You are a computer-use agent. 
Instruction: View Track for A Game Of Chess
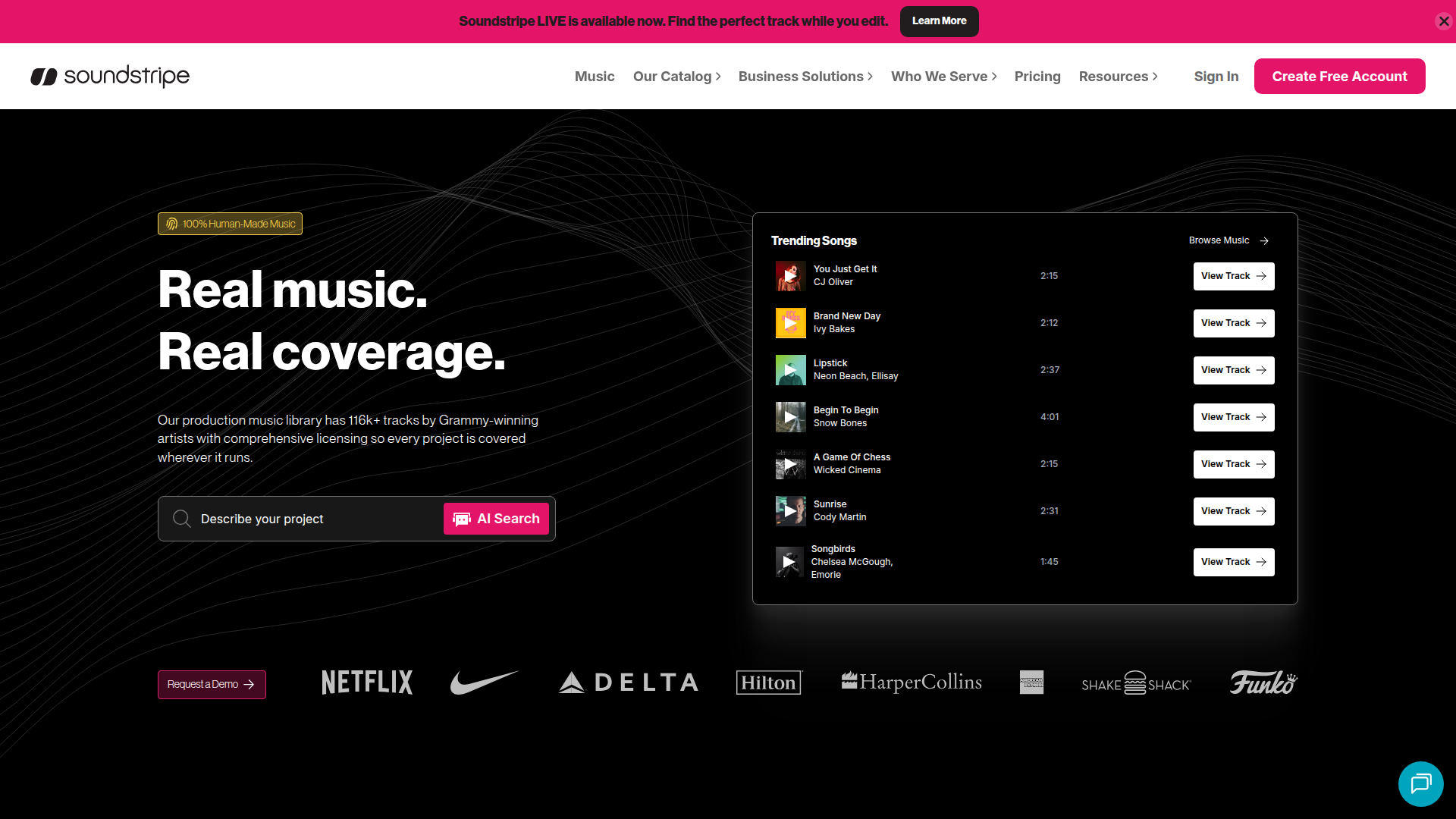[1234, 464]
